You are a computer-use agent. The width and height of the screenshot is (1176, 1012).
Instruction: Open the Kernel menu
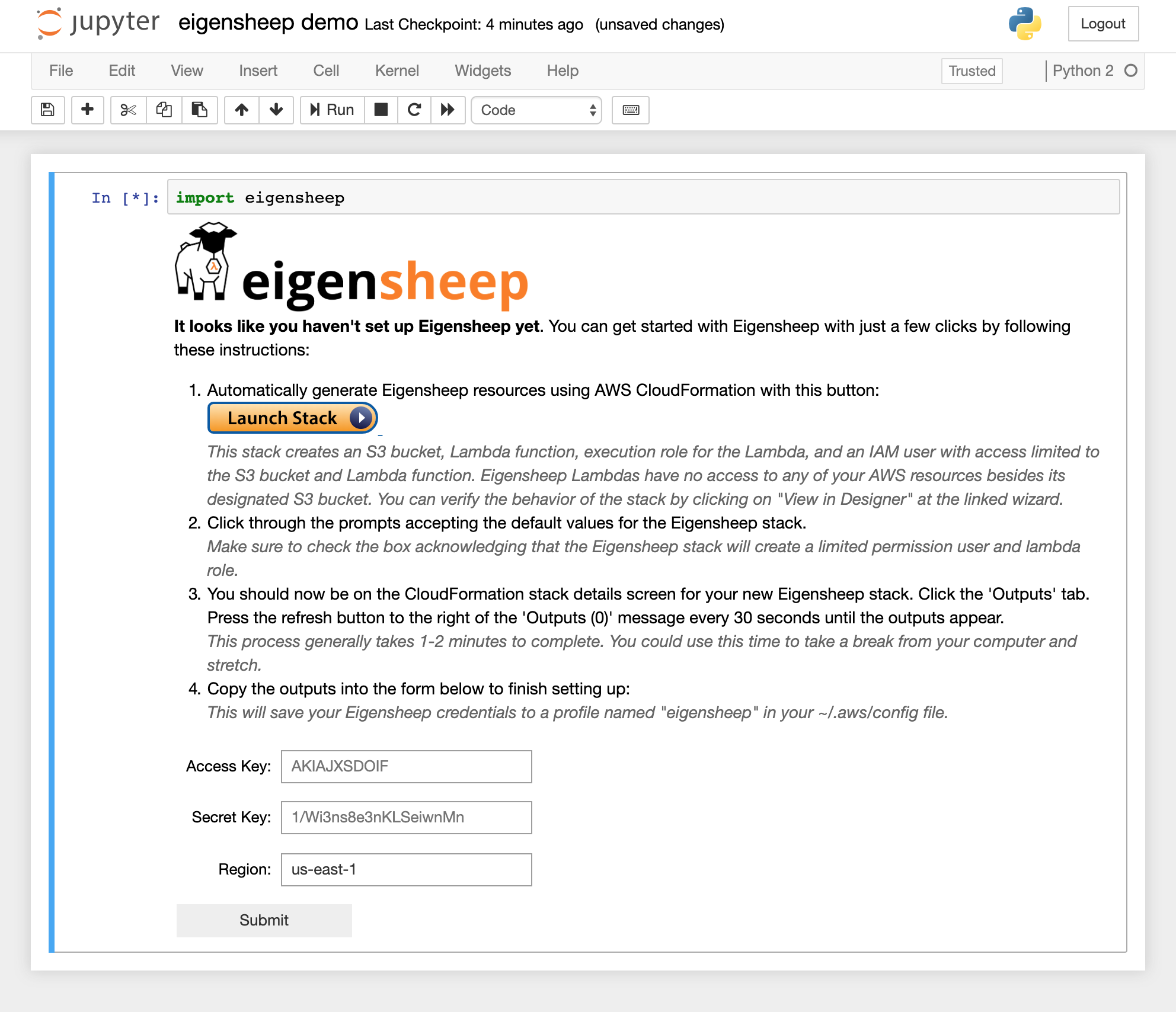coord(397,71)
